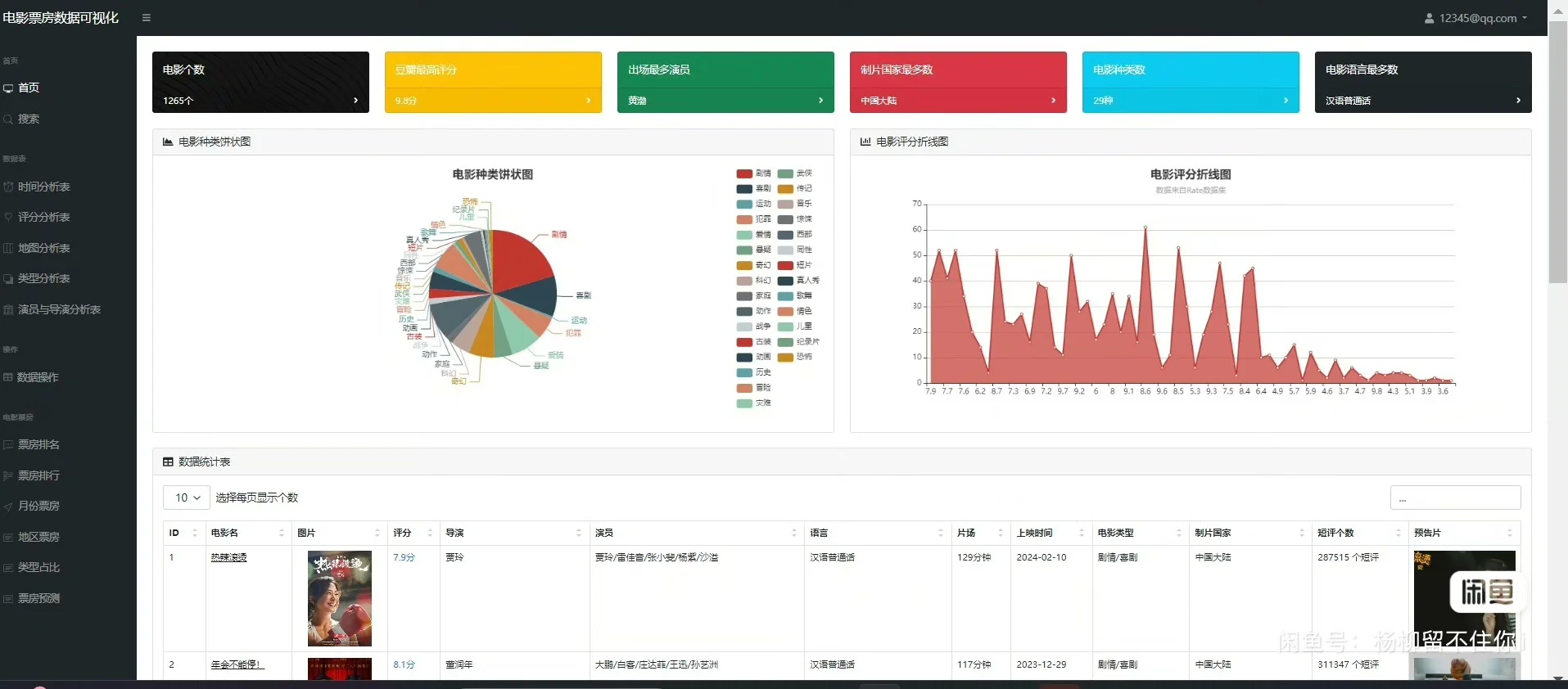
Task: Open the 热辣滚烫 movie link
Action: [x=228, y=557]
